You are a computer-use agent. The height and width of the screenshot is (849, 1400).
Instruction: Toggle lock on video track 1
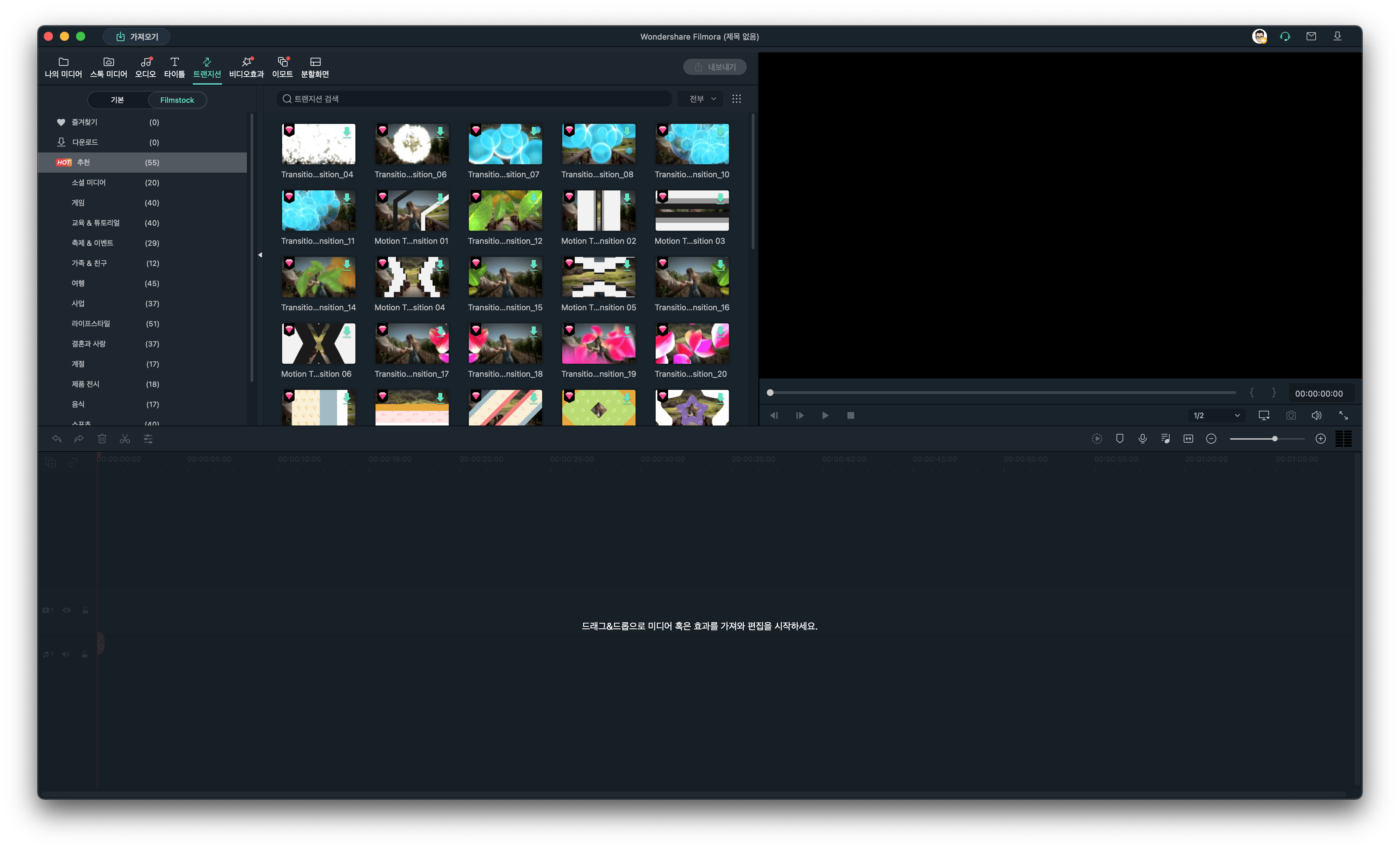click(x=85, y=610)
